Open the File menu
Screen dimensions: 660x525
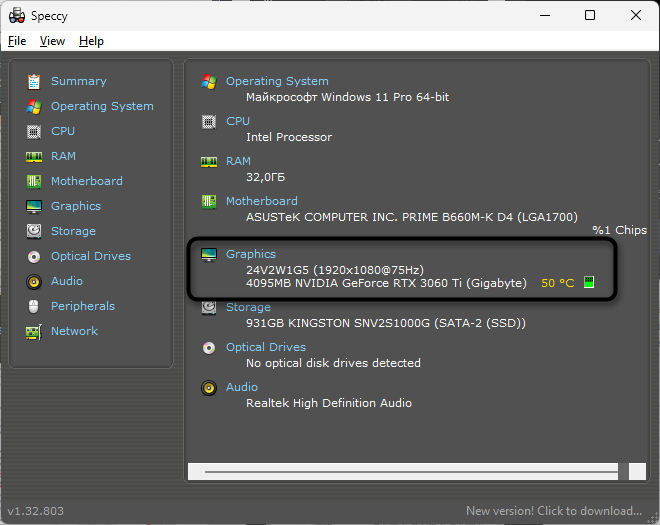click(17, 41)
